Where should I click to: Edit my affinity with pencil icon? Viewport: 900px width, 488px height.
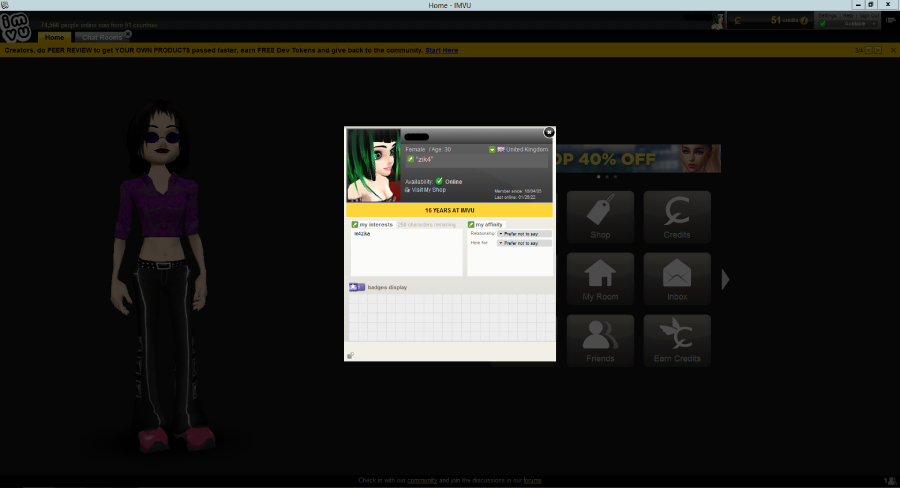[471, 224]
